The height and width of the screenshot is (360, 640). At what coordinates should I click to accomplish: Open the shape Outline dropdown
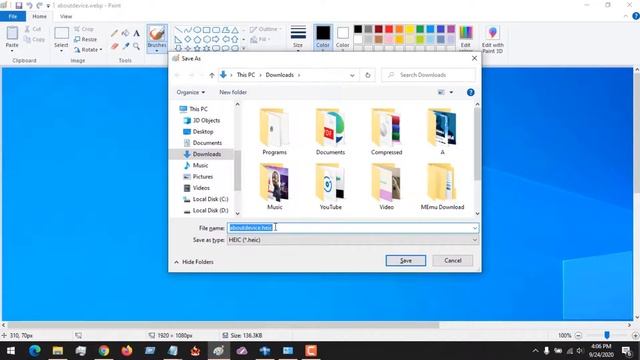coord(265,29)
